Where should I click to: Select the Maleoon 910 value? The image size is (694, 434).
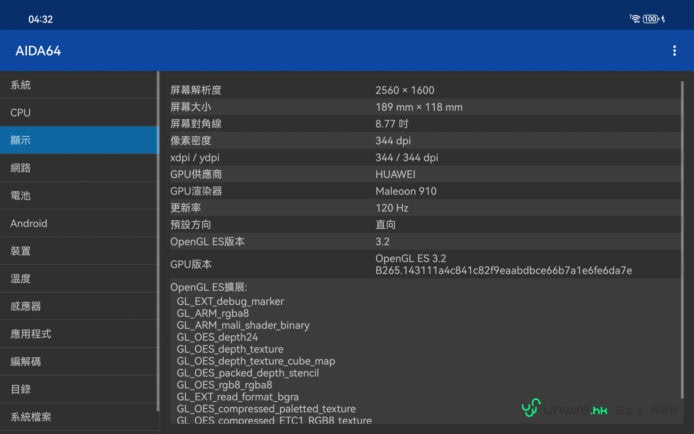[406, 191]
